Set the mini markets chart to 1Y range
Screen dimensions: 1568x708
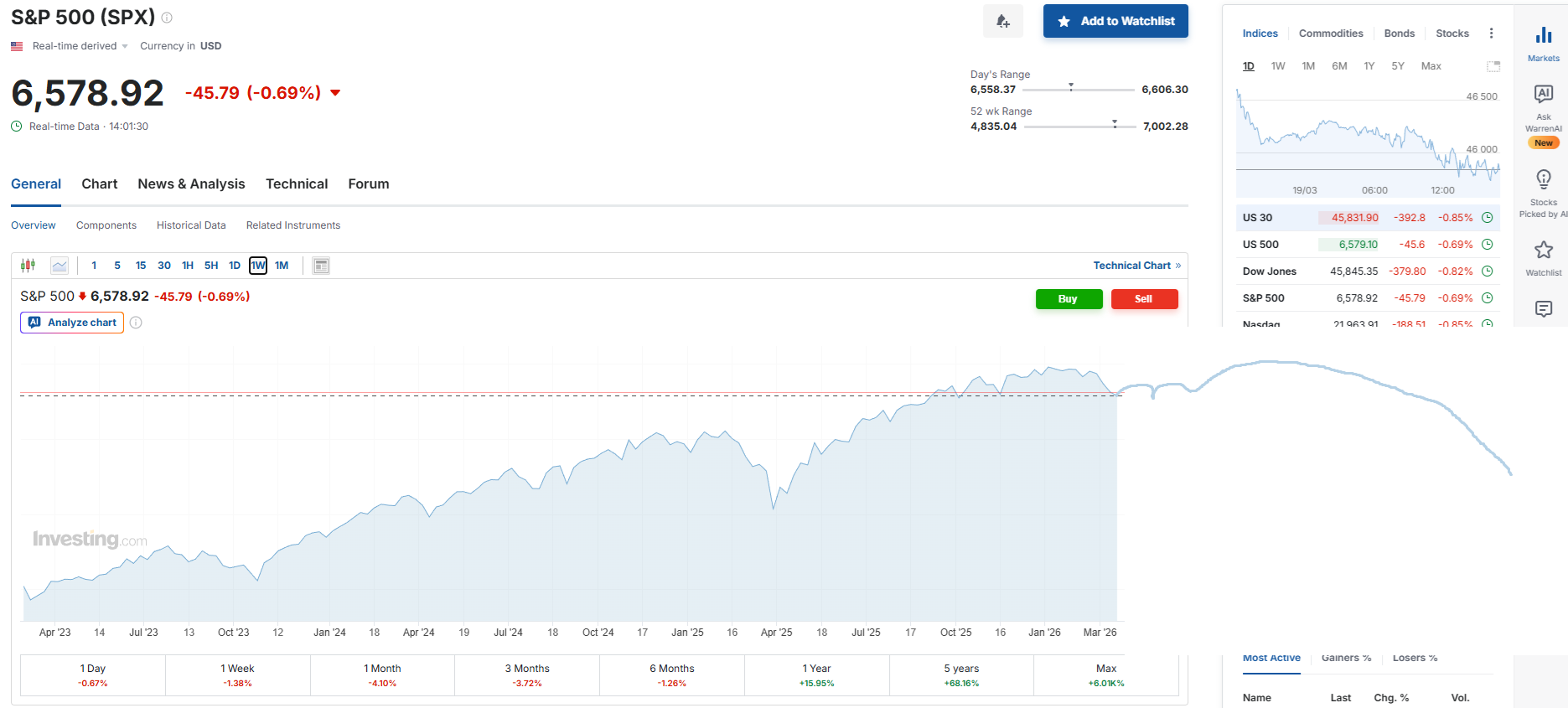click(x=1369, y=66)
